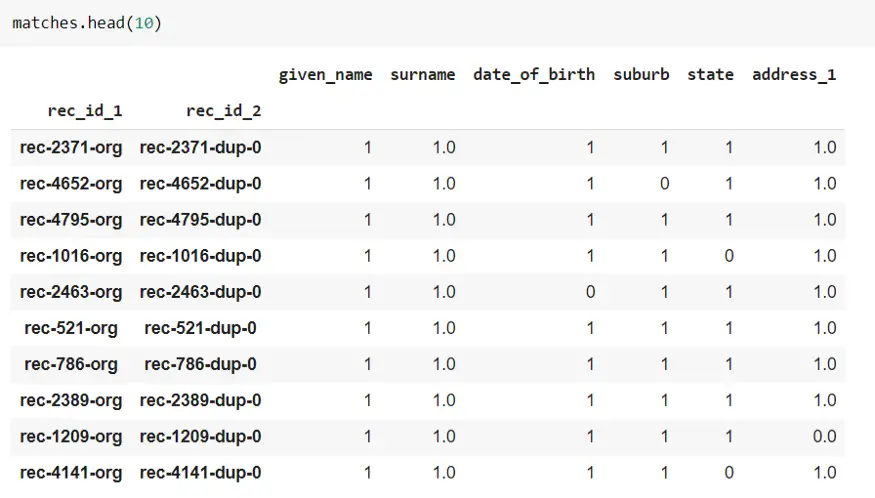The image size is (875, 498).
Task: Click the suburb value 0 for rec-4652
Action: click(x=664, y=184)
